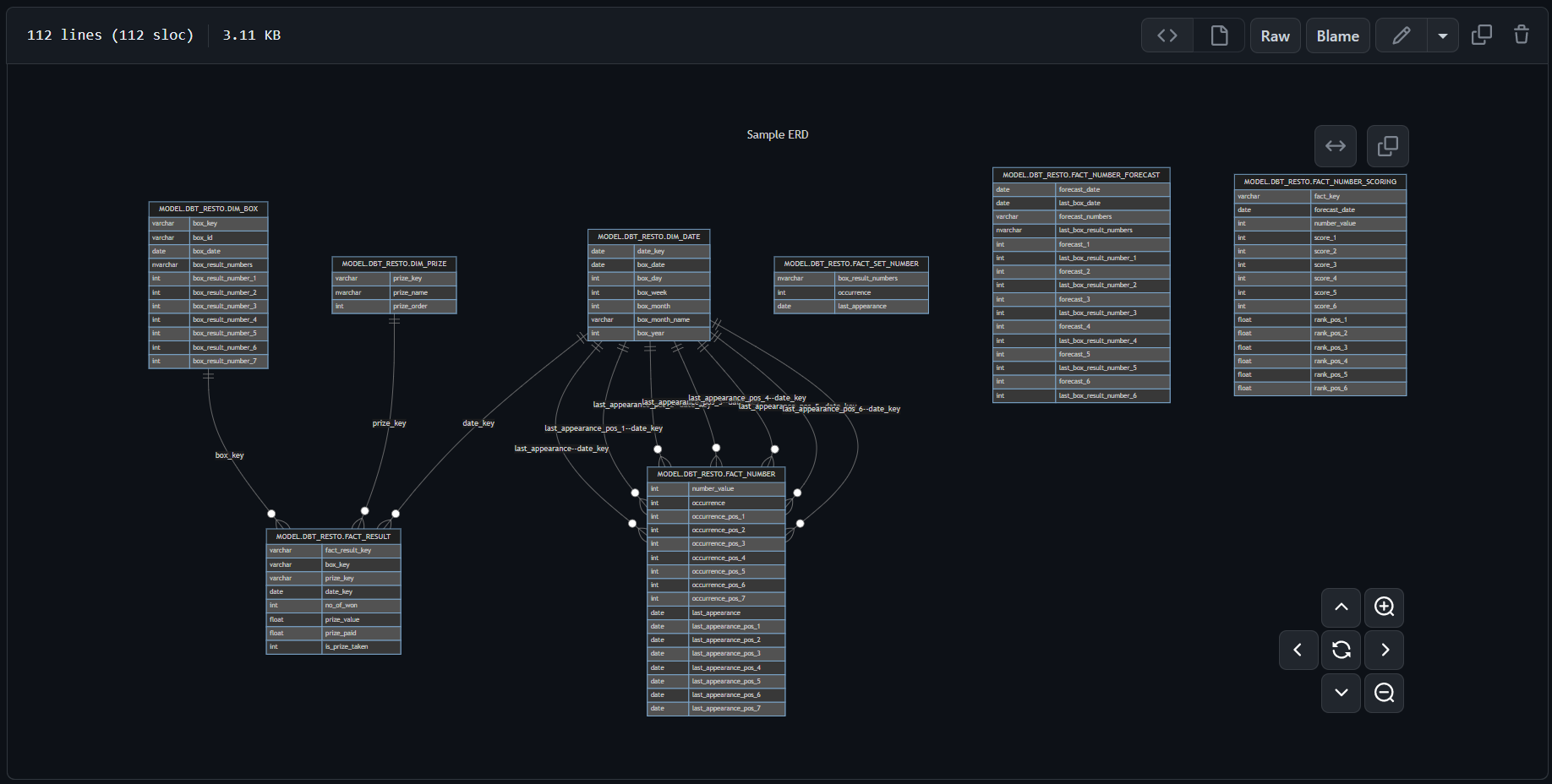Copy the mermaid diagram code

pyautogui.click(x=1387, y=146)
